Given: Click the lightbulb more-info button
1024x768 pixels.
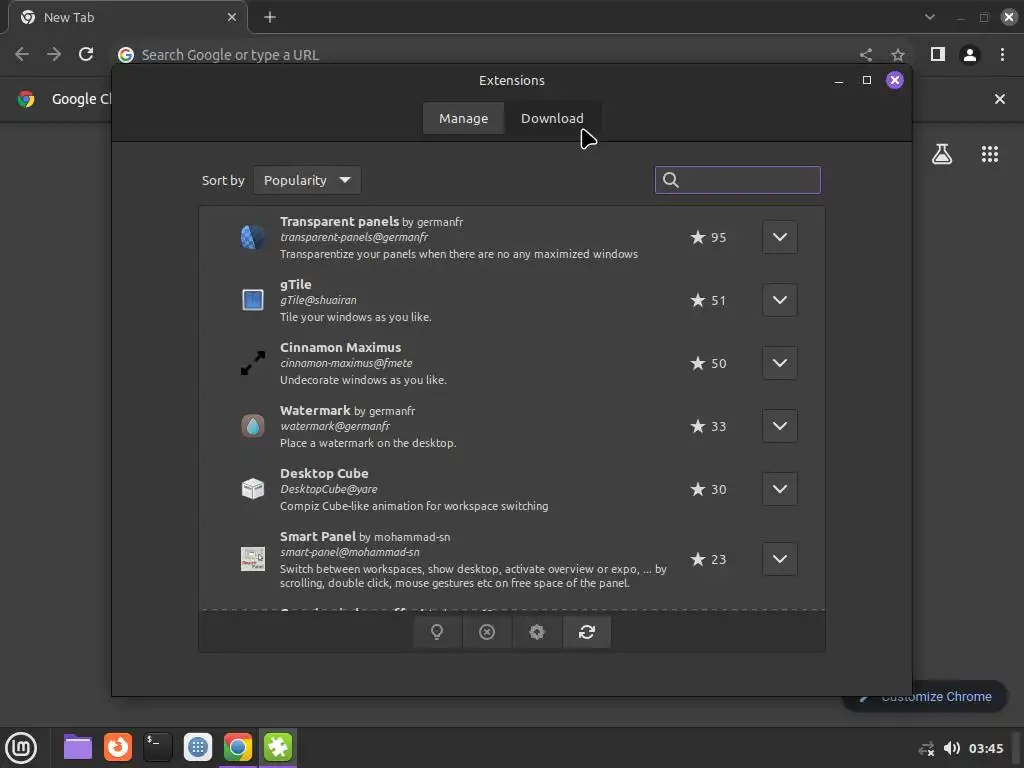Looking at the screenshot, I should (x=437, y=632).
